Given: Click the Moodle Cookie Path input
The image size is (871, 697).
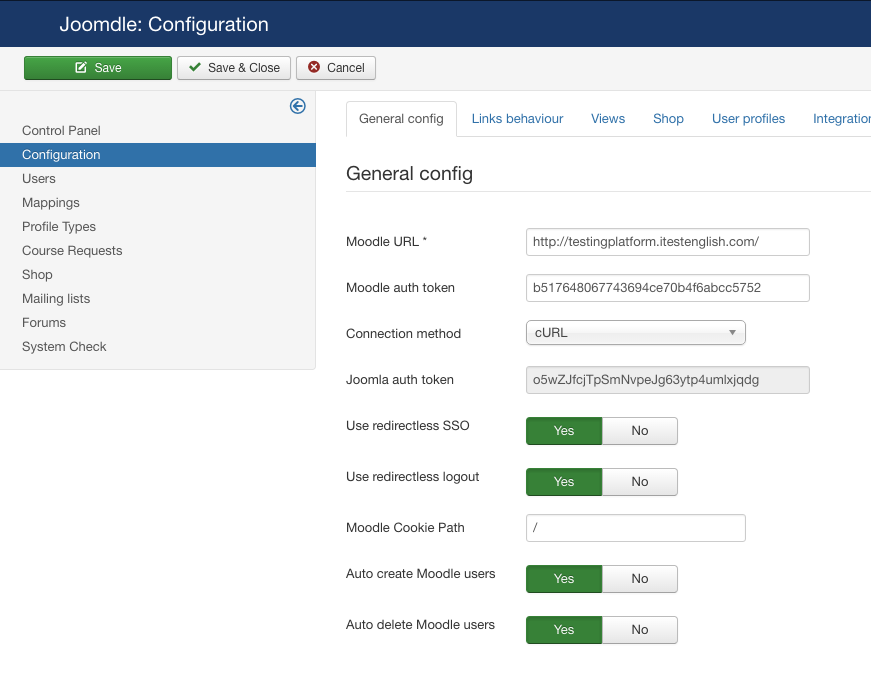Looking at the screenshot, I should coord(635,528).
